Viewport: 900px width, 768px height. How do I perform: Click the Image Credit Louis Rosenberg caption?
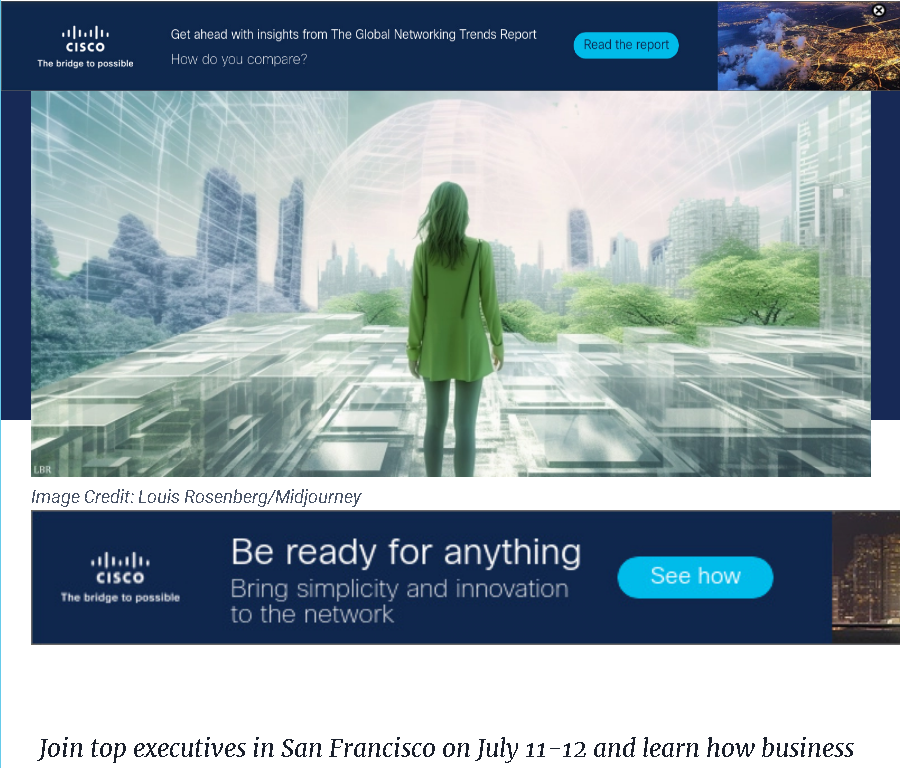196,497
